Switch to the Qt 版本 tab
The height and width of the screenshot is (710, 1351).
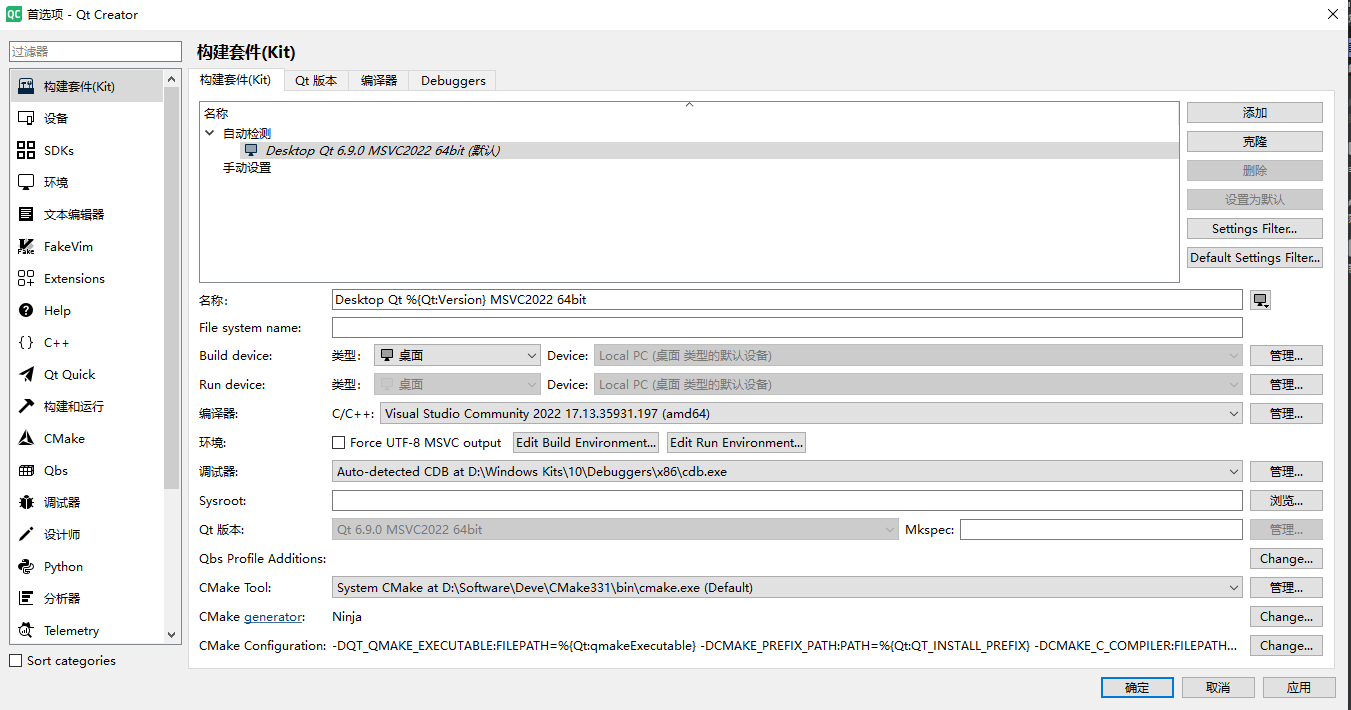[316, 81]
